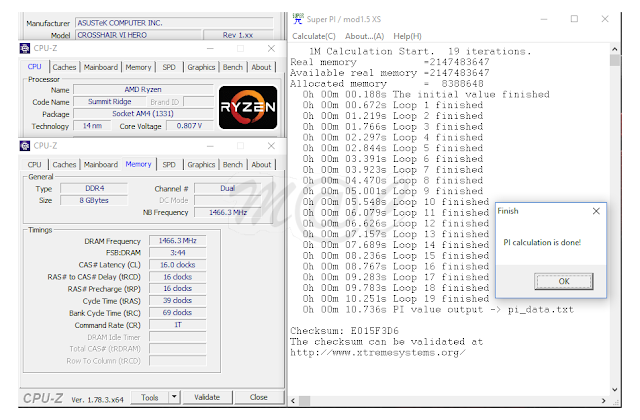Screen dimensions: 640x420
Task: Switch to Bench tab in lower CPU-Z window
Action: click(233, 164)
